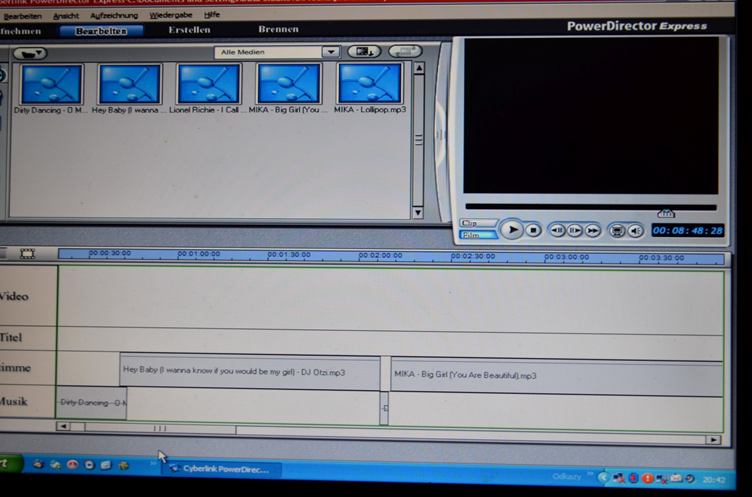Image resolution: width=752 pixels, height=497 pixels.
Task: Click the preview seek bar handle
Action: [x=666, y=213]
